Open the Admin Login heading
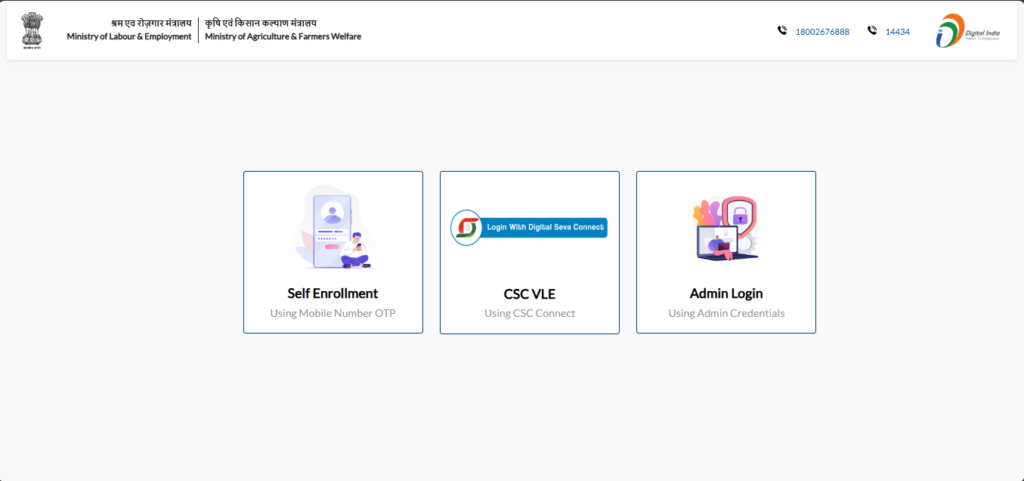1024x481 pixels. click(726, 293)
